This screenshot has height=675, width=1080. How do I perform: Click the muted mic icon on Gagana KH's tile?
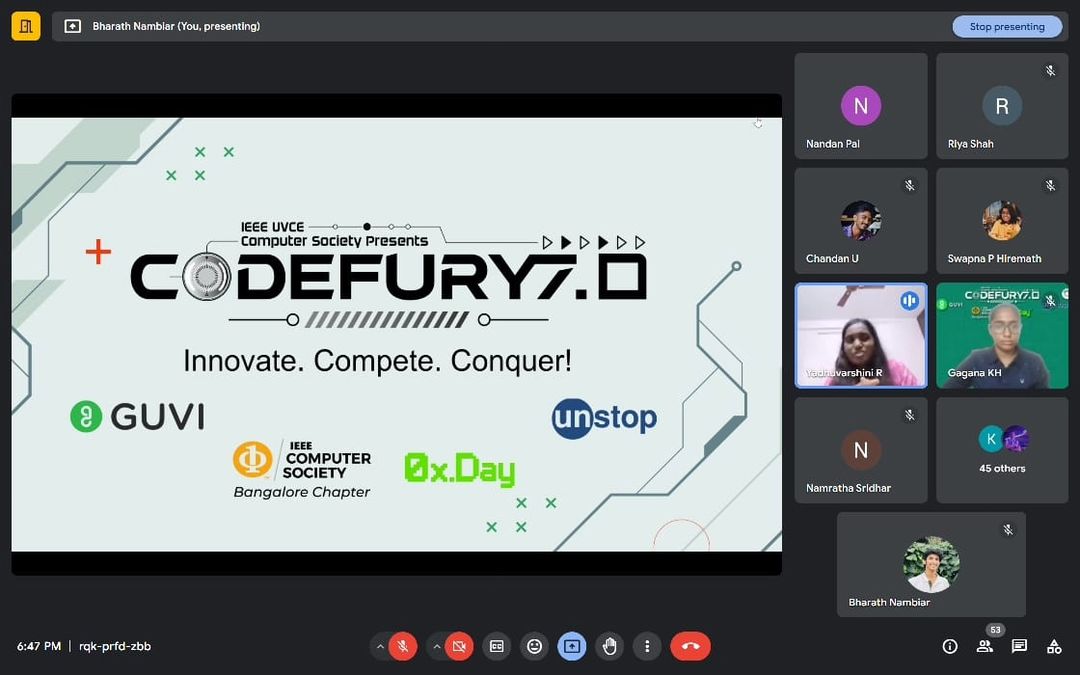coord(1050,300)
